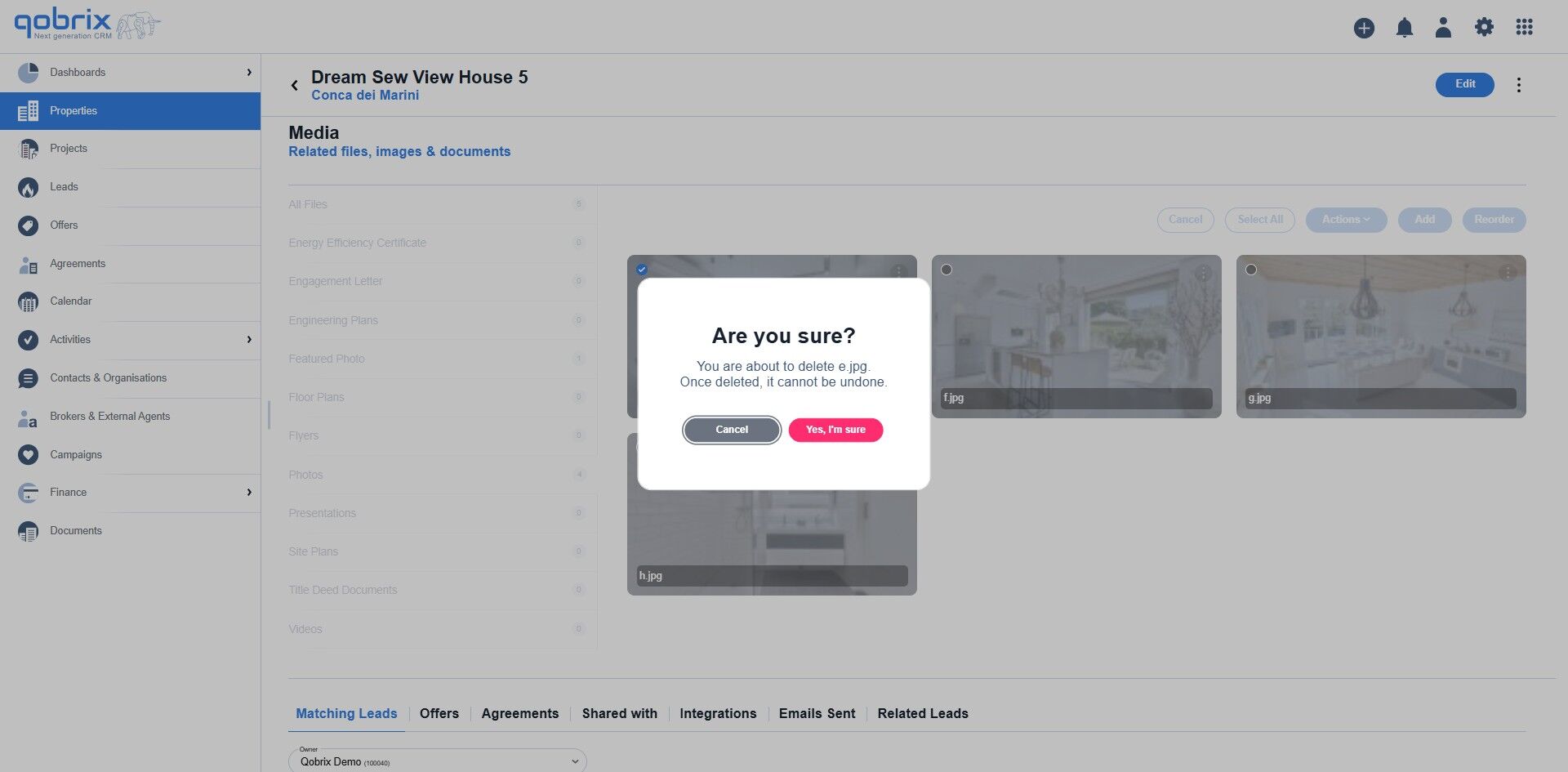Click the Leads flame icon
1568x772 pixels.
pyautogui.click(x=28, y=187)
